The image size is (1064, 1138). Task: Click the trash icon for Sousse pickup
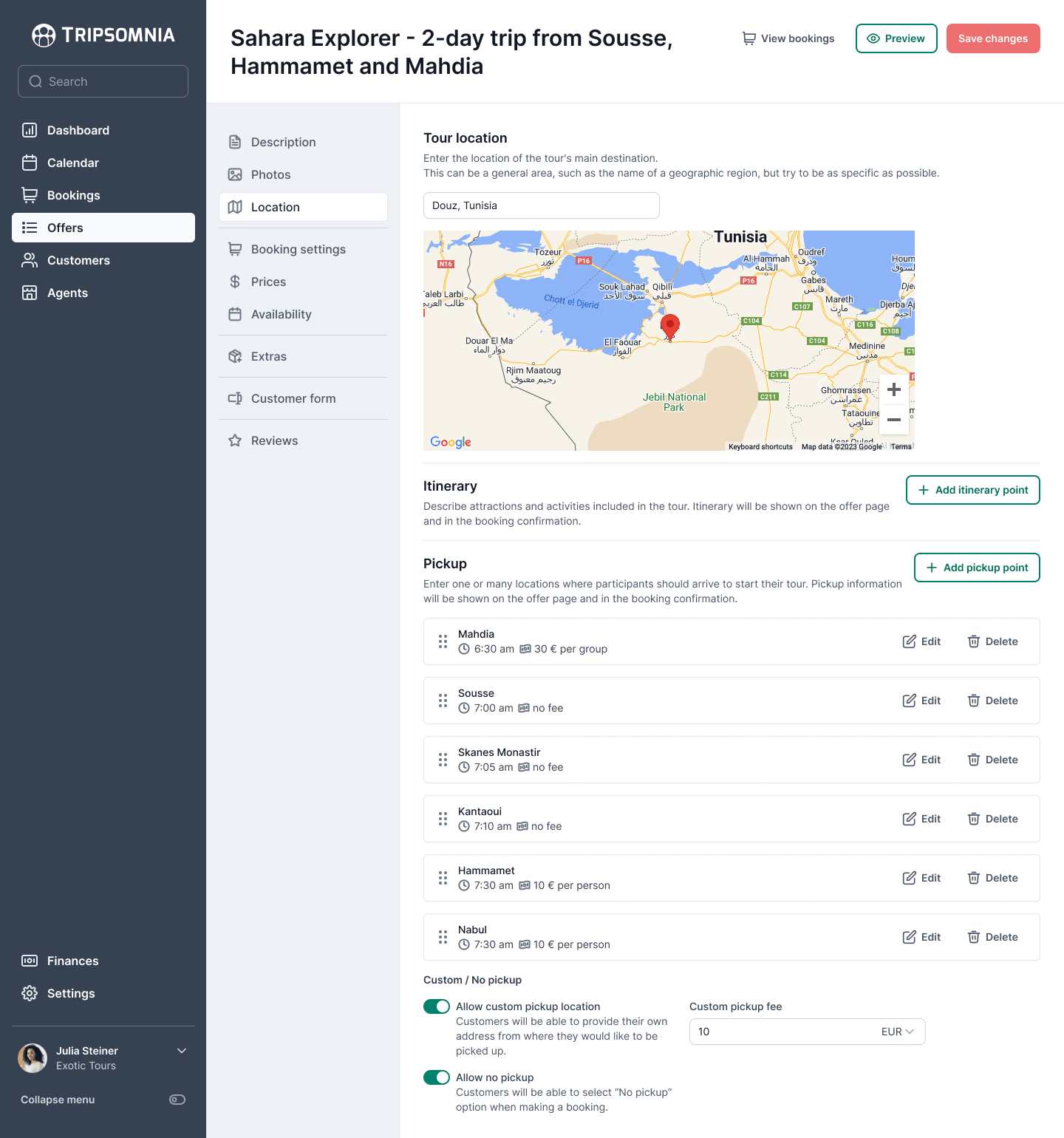click(x=974, y=701)
